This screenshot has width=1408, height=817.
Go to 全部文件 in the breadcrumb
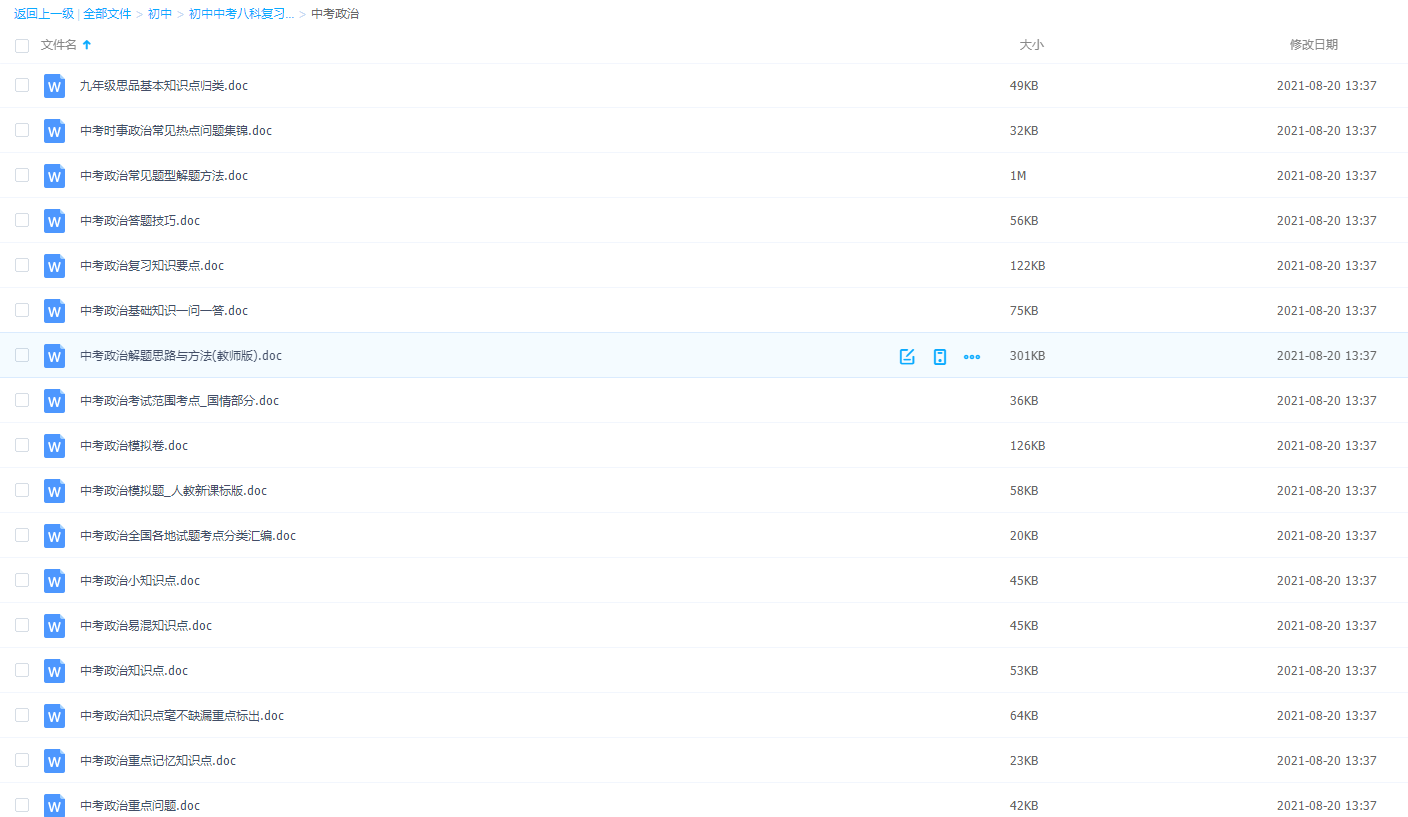(107, 14)
